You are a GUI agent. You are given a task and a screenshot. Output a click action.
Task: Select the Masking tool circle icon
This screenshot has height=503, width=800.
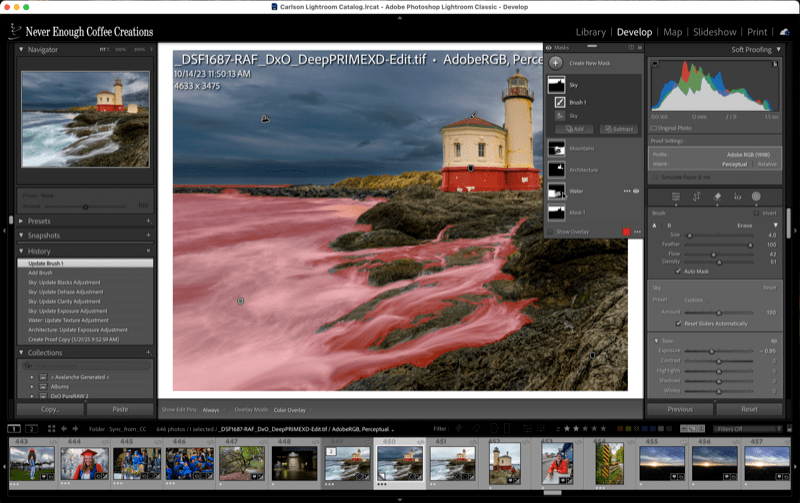point(756,197)
